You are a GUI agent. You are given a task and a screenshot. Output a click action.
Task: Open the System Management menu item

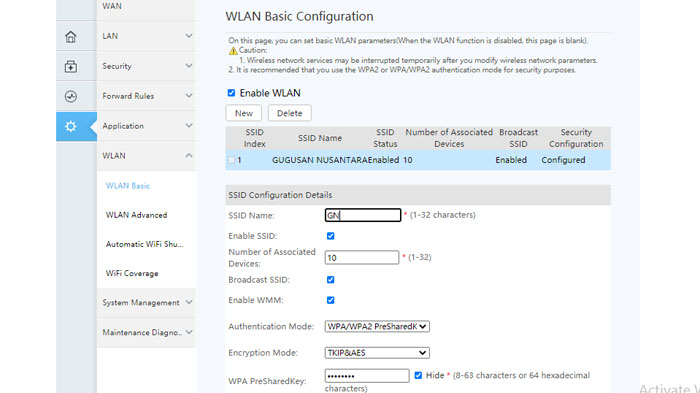pos(141,303)
